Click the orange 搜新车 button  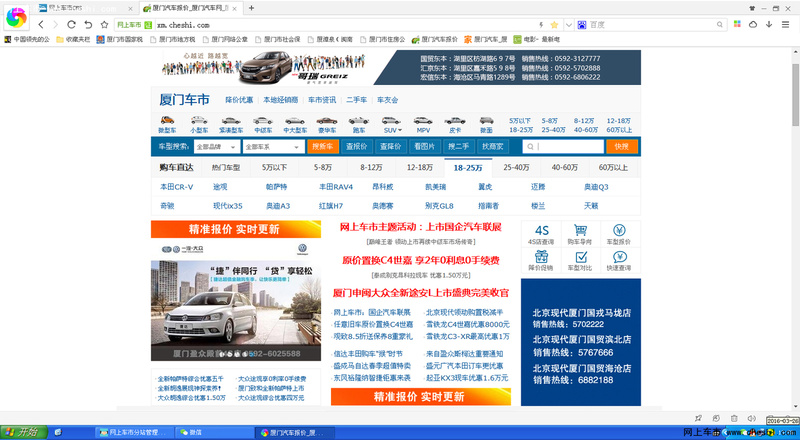pyautogui.click(x=323, y=146)
